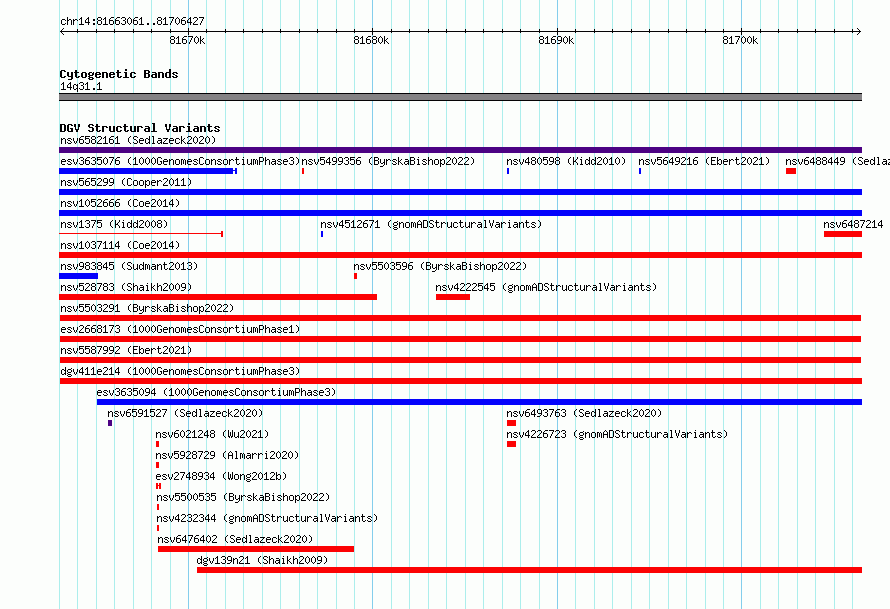
Task: Click the red block under nsv4226723
Action: pyautogui.click(x=511, y=444)
